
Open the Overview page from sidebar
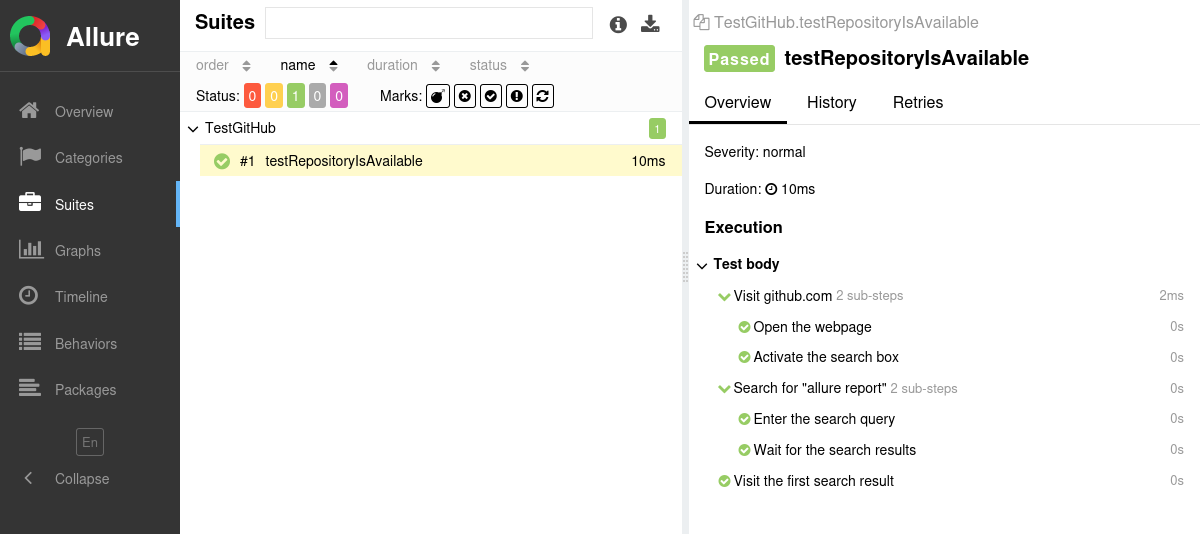tap(84, 112)
